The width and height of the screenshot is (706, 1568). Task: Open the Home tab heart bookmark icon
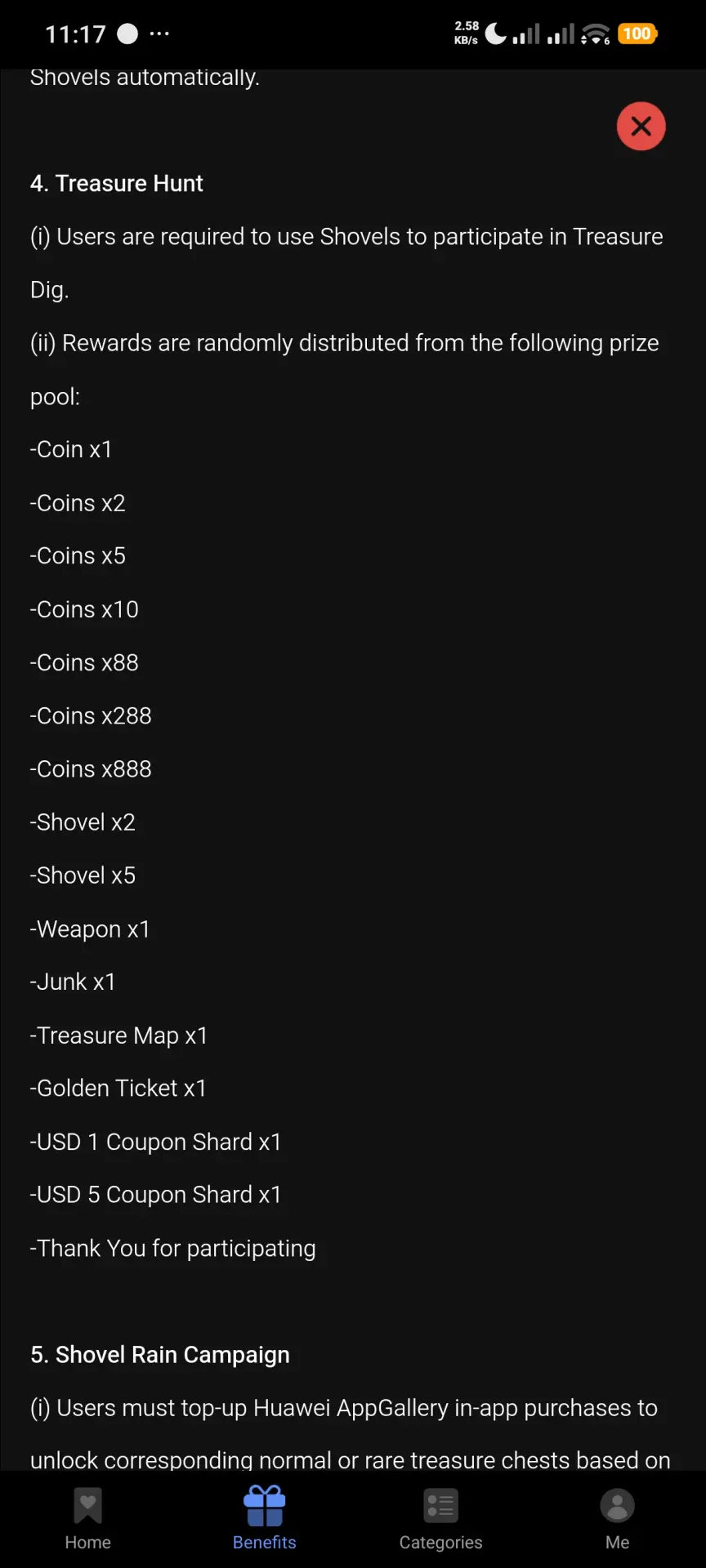[x=87, y=1506]
